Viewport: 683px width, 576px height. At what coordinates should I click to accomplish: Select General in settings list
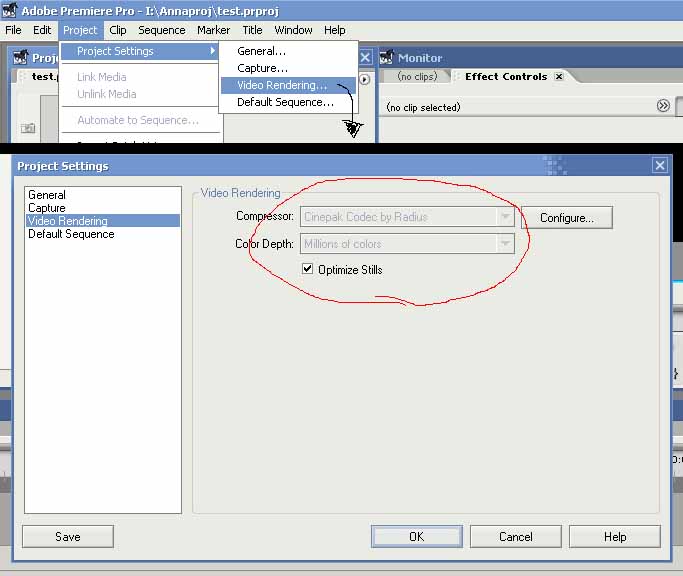coord(103,195)
